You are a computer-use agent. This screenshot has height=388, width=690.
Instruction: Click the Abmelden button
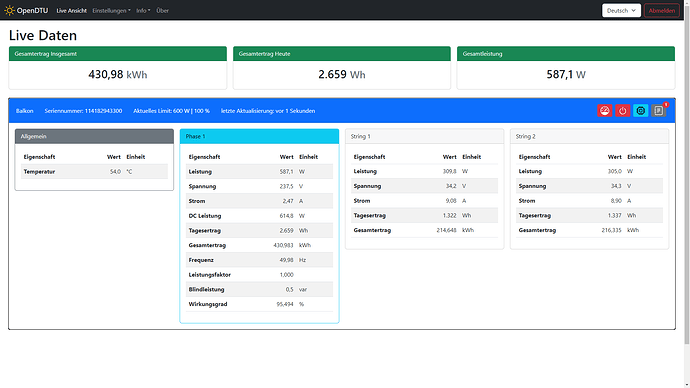click(661, 11)
